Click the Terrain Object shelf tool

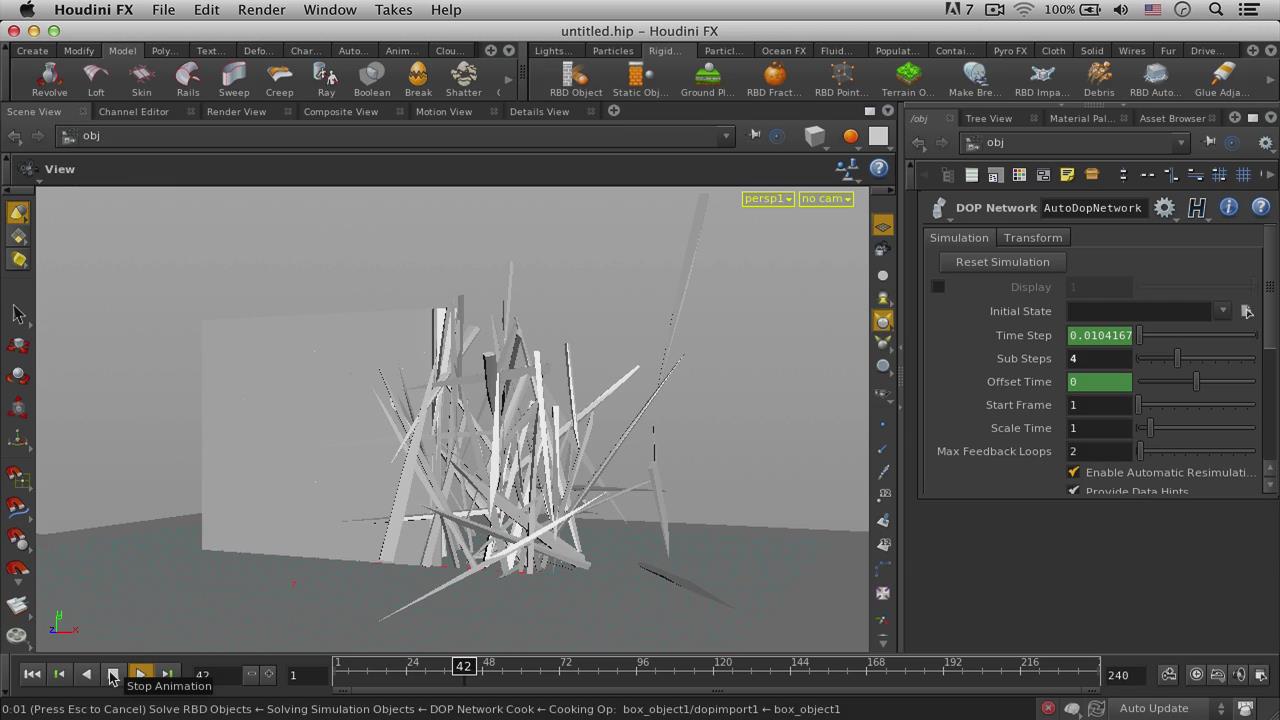pos(908,79)
